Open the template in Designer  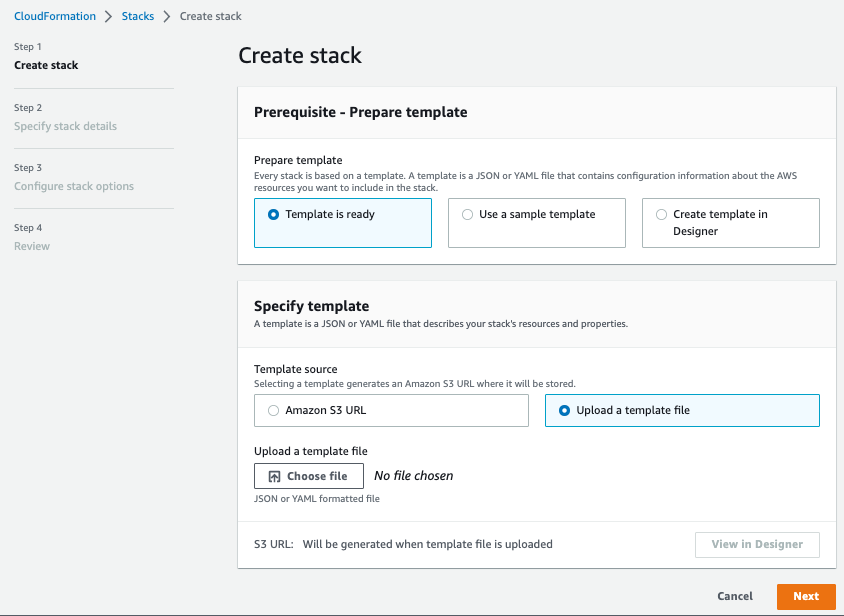coord(757,544)
